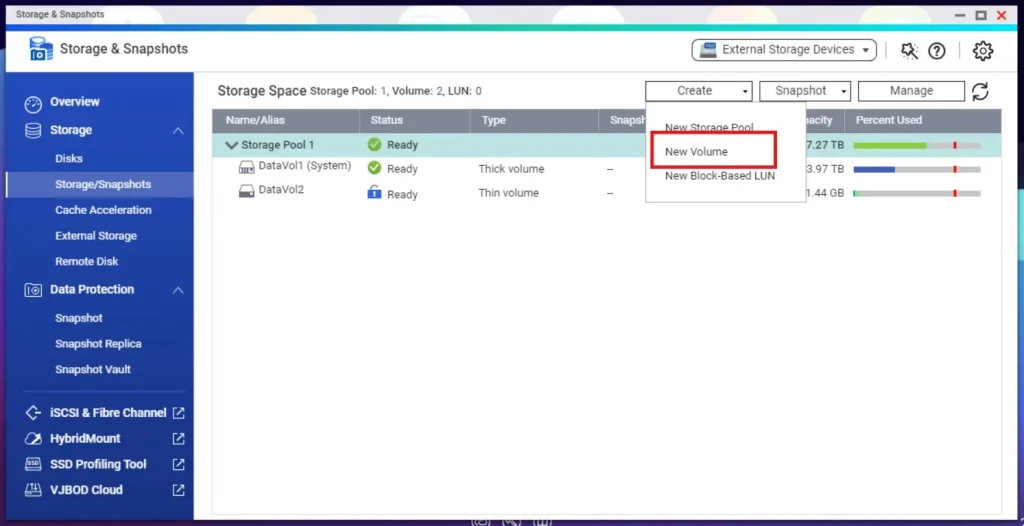Click the Manage button

coord(911,91)
